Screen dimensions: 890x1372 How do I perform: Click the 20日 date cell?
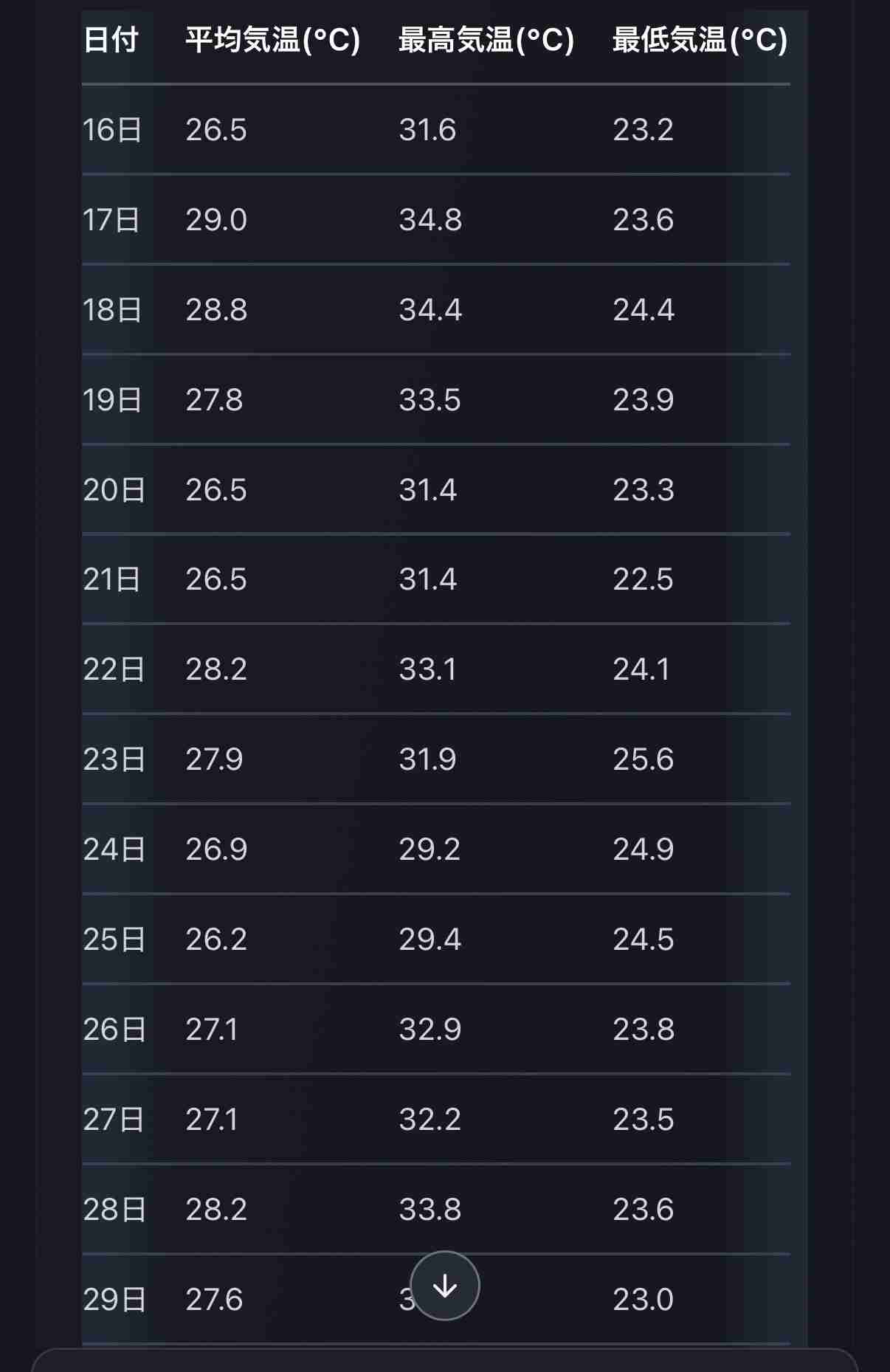pos(114,490)
